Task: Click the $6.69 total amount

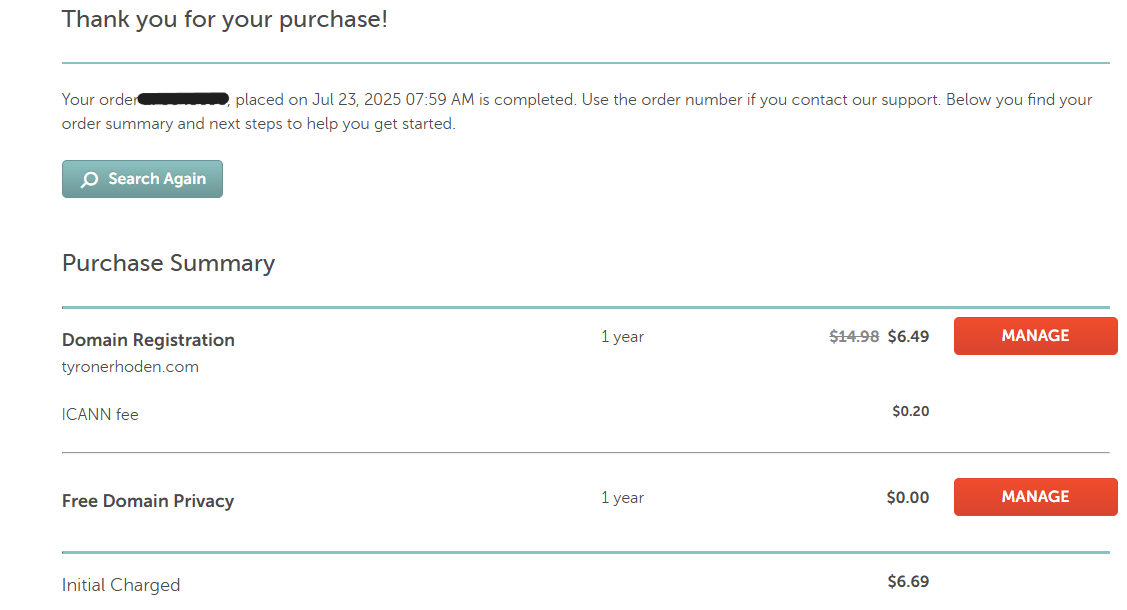Action: (x=908, y=581)
